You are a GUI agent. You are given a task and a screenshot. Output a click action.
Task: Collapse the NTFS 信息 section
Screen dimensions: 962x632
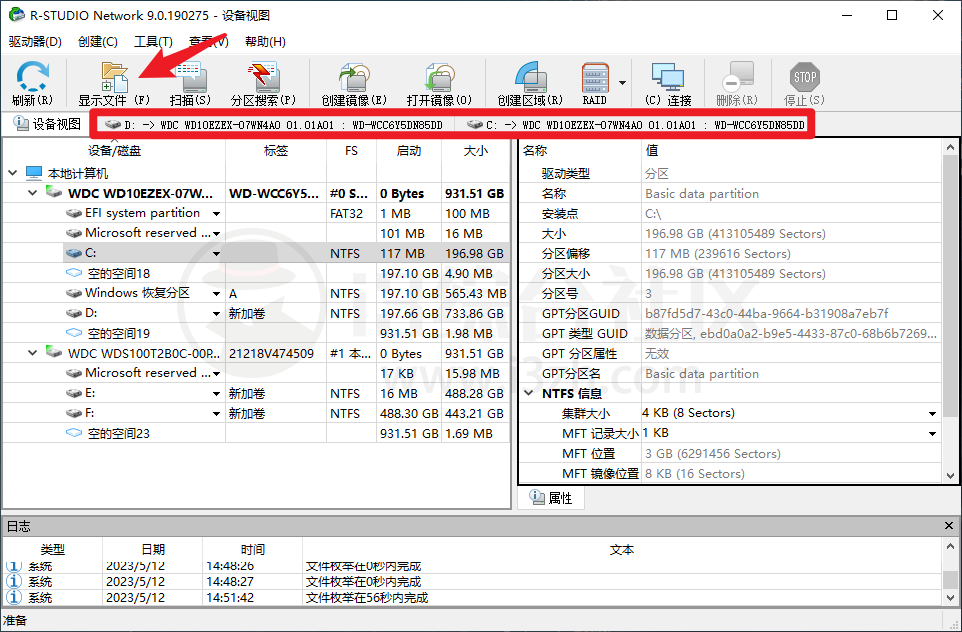click(x=529, y=393)
